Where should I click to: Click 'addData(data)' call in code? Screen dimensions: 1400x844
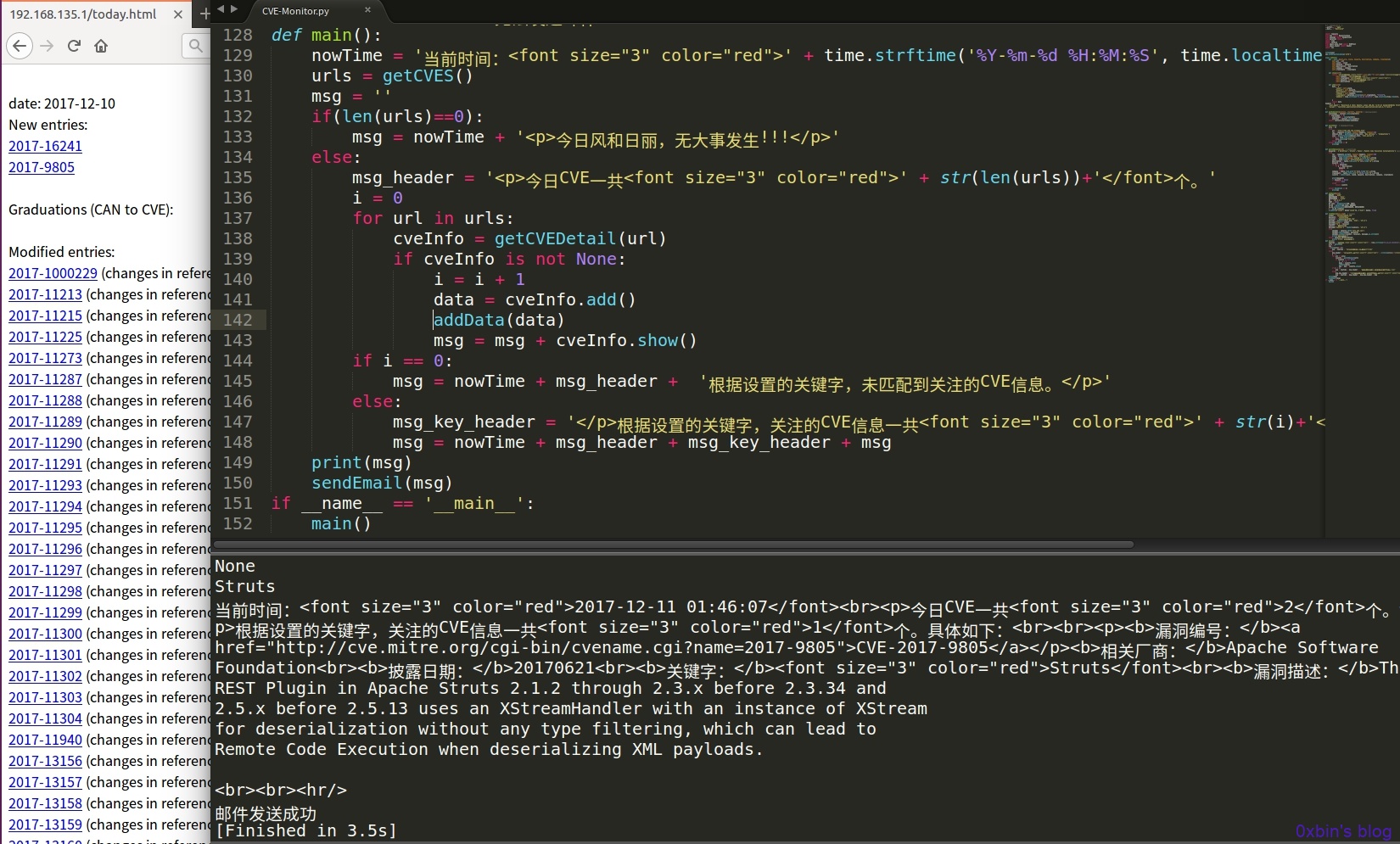[x=499, y=320]
